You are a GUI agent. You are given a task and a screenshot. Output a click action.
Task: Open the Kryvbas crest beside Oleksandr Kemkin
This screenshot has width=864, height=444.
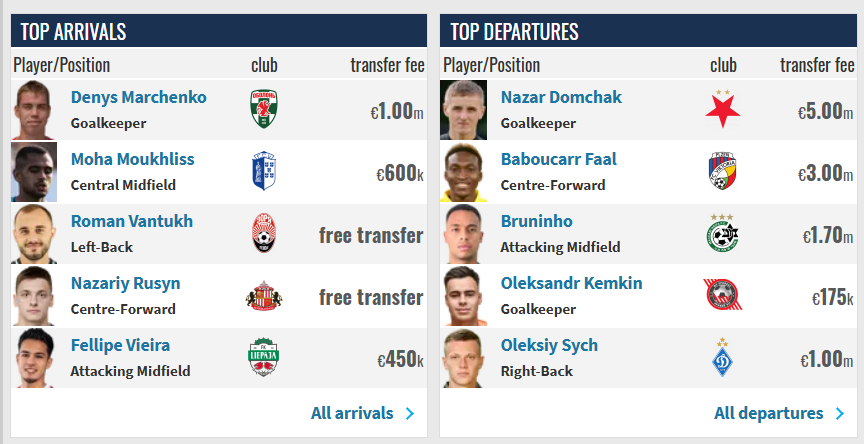point(722,295)
